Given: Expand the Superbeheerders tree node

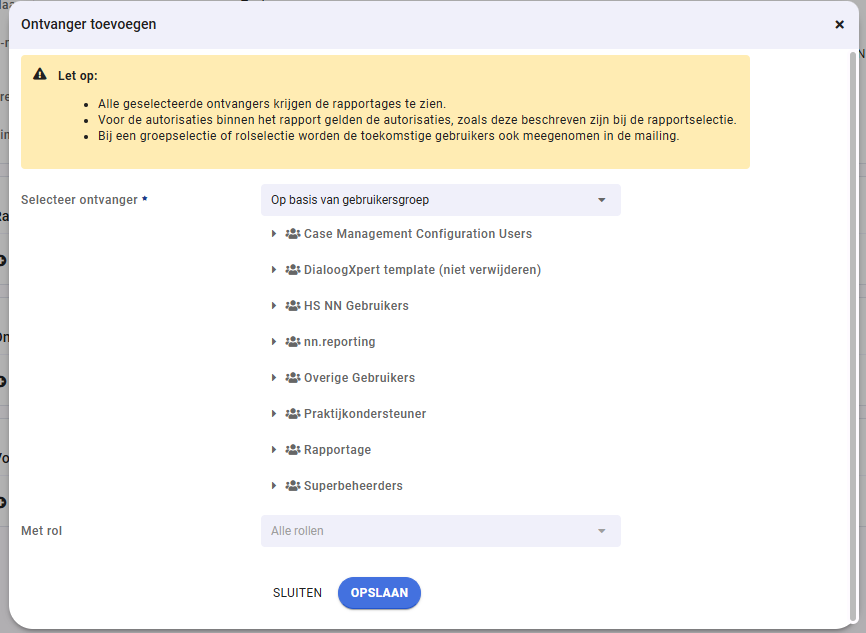Looking at the screenshot, I should (274, 486).
